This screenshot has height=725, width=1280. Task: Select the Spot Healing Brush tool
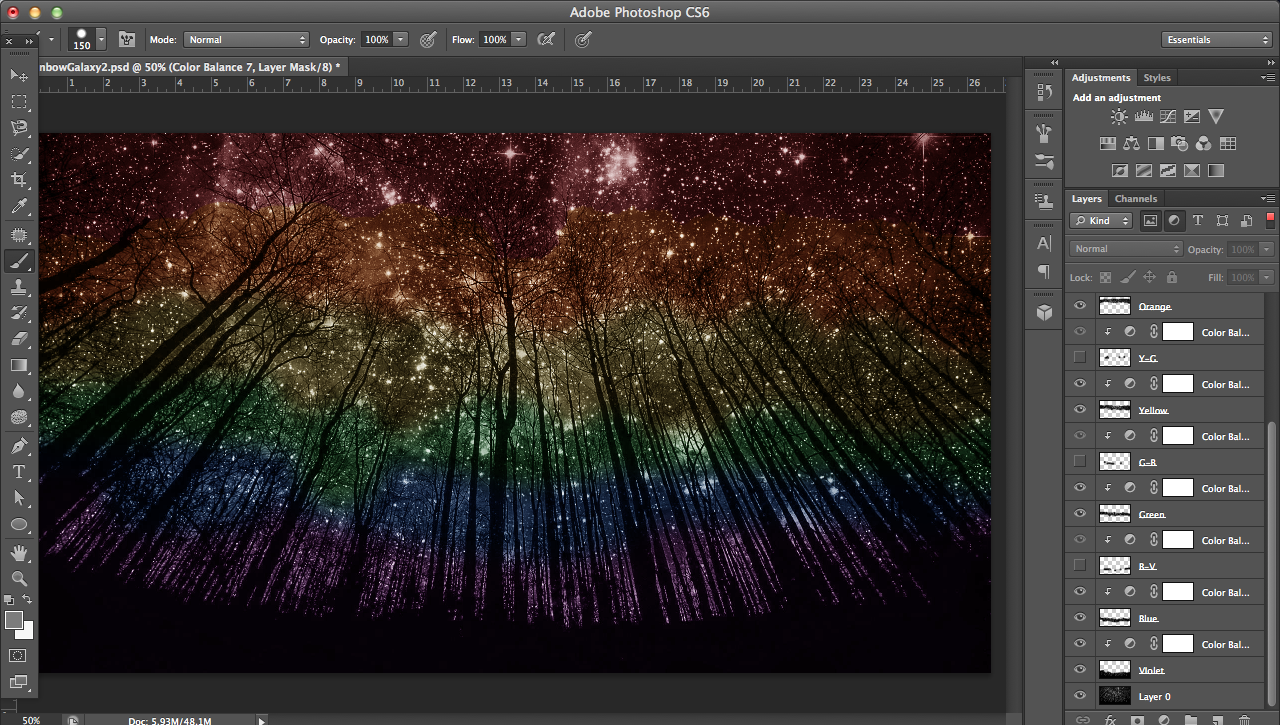[19, 235]
